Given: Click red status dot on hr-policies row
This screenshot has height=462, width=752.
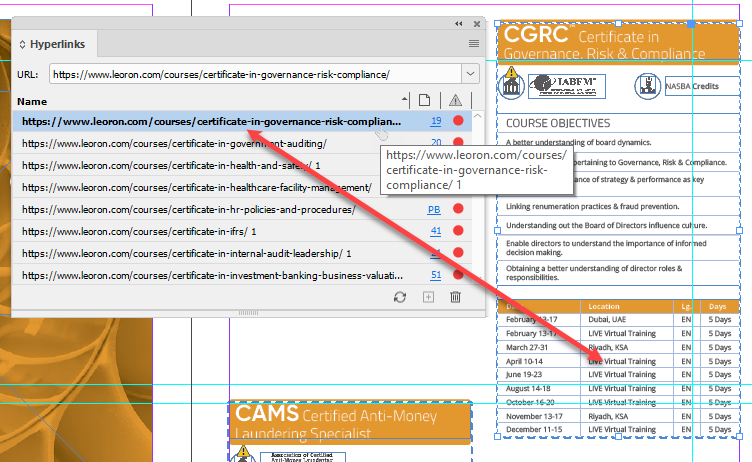Looking at the screenshot, I should pyautogui.click(x=458, y=209).
